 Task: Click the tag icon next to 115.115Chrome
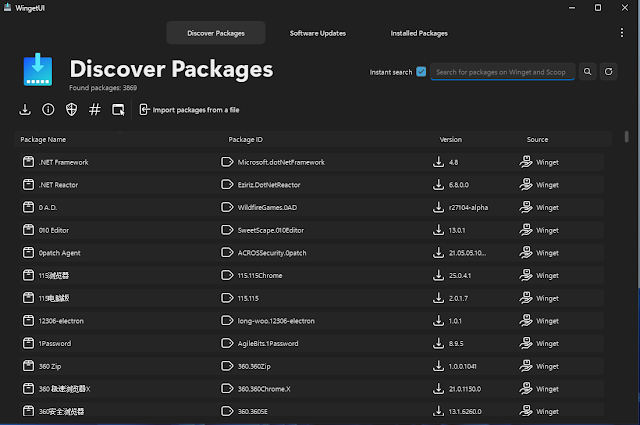[227, 275]
